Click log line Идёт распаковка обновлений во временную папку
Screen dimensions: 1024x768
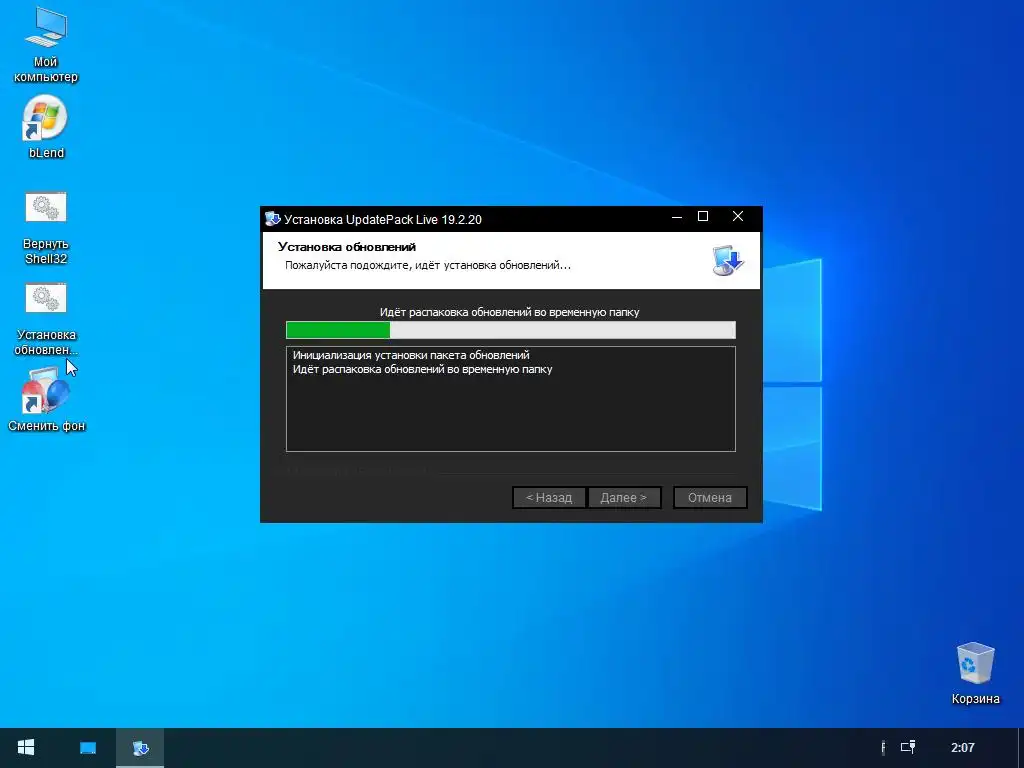coord(423,370)
